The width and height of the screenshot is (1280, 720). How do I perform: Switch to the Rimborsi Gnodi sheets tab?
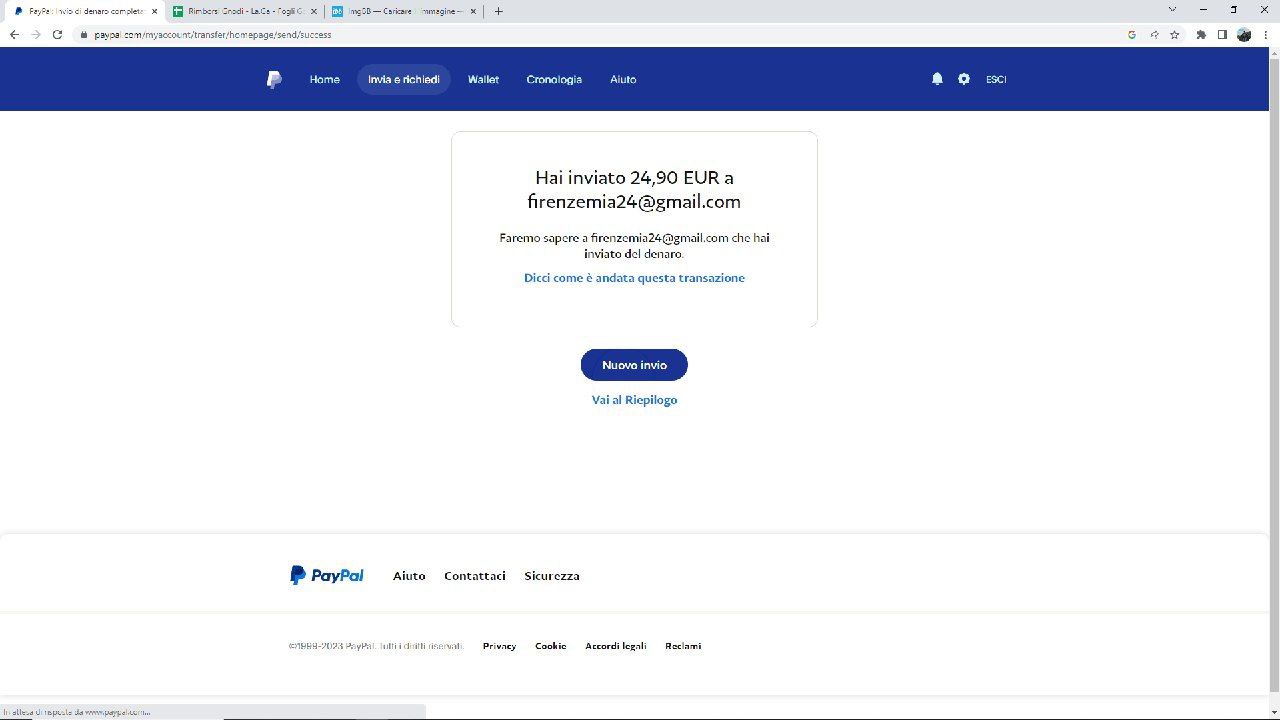pyautogui.click(x=245, y=11)
